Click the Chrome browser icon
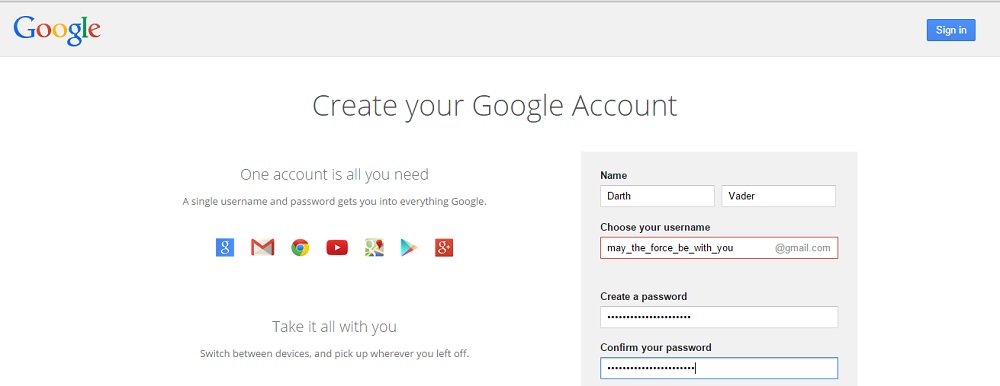The width and height of the screenshot is (1000, 386). (x=300, y=248)
